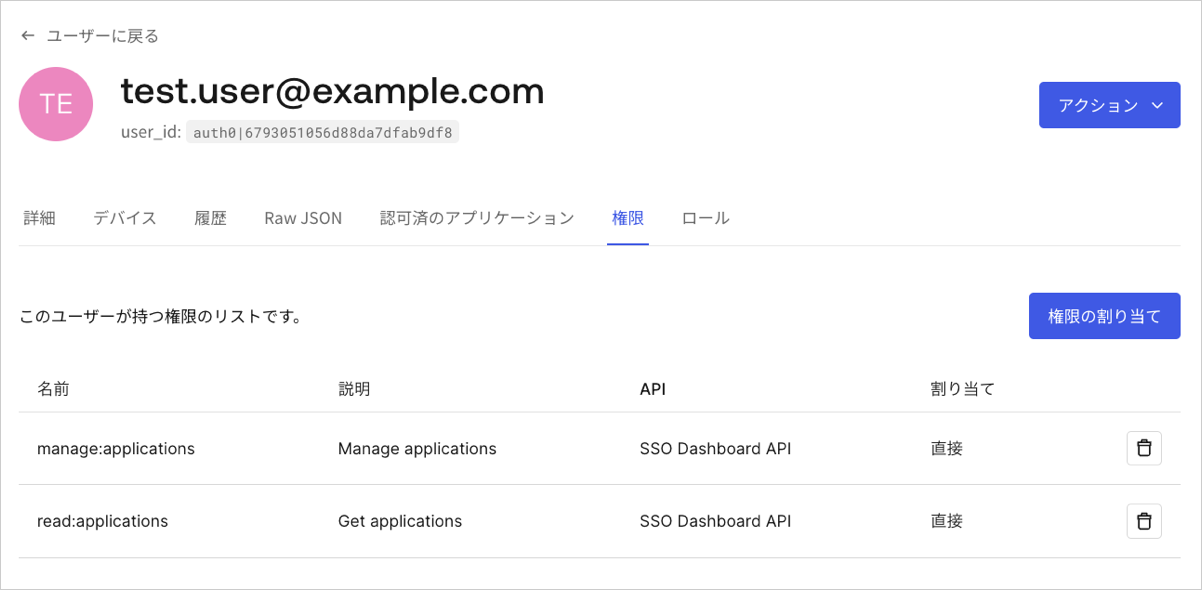The height and width of the screenshot is (590, 1202).
Task: Click the test.user@example.com heading
Action: click(332, 91)
